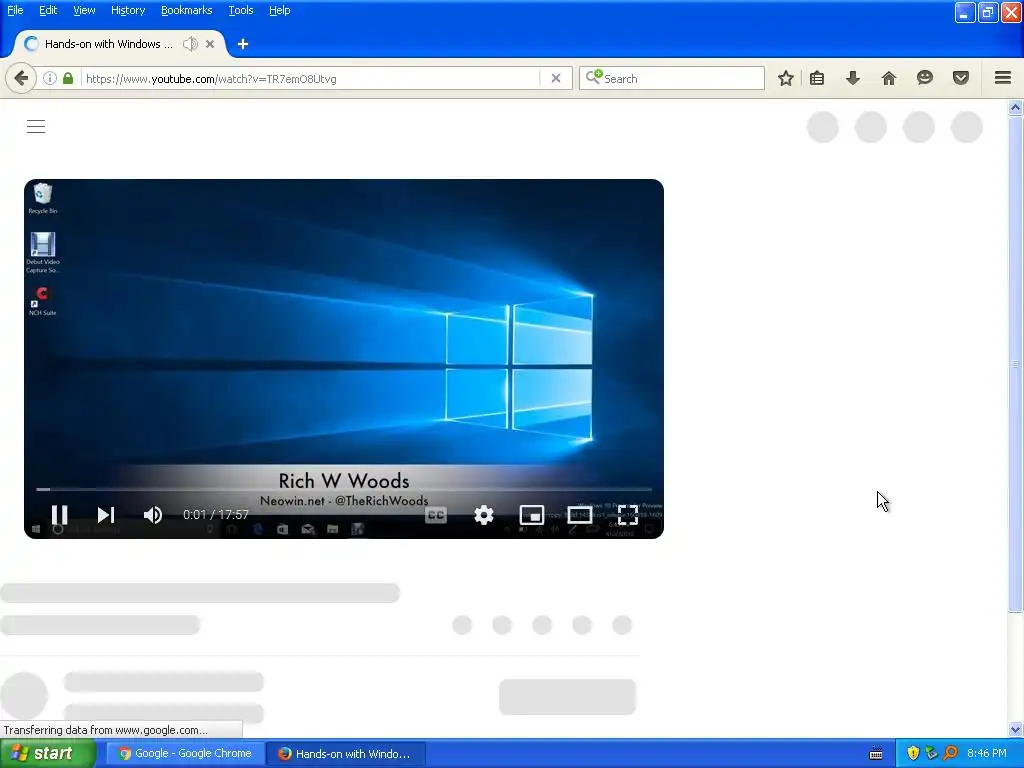Open the Help menu

[280, 10]
